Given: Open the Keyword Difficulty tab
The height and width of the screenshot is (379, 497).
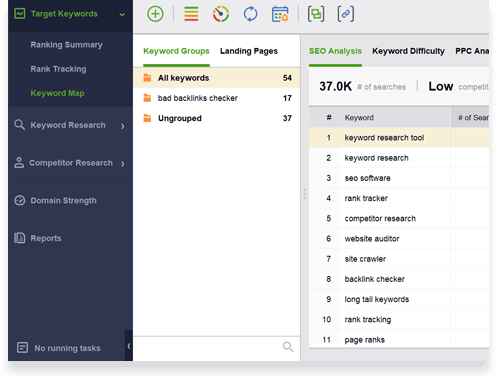Looking at the screenshot, I should coord(408,51).
